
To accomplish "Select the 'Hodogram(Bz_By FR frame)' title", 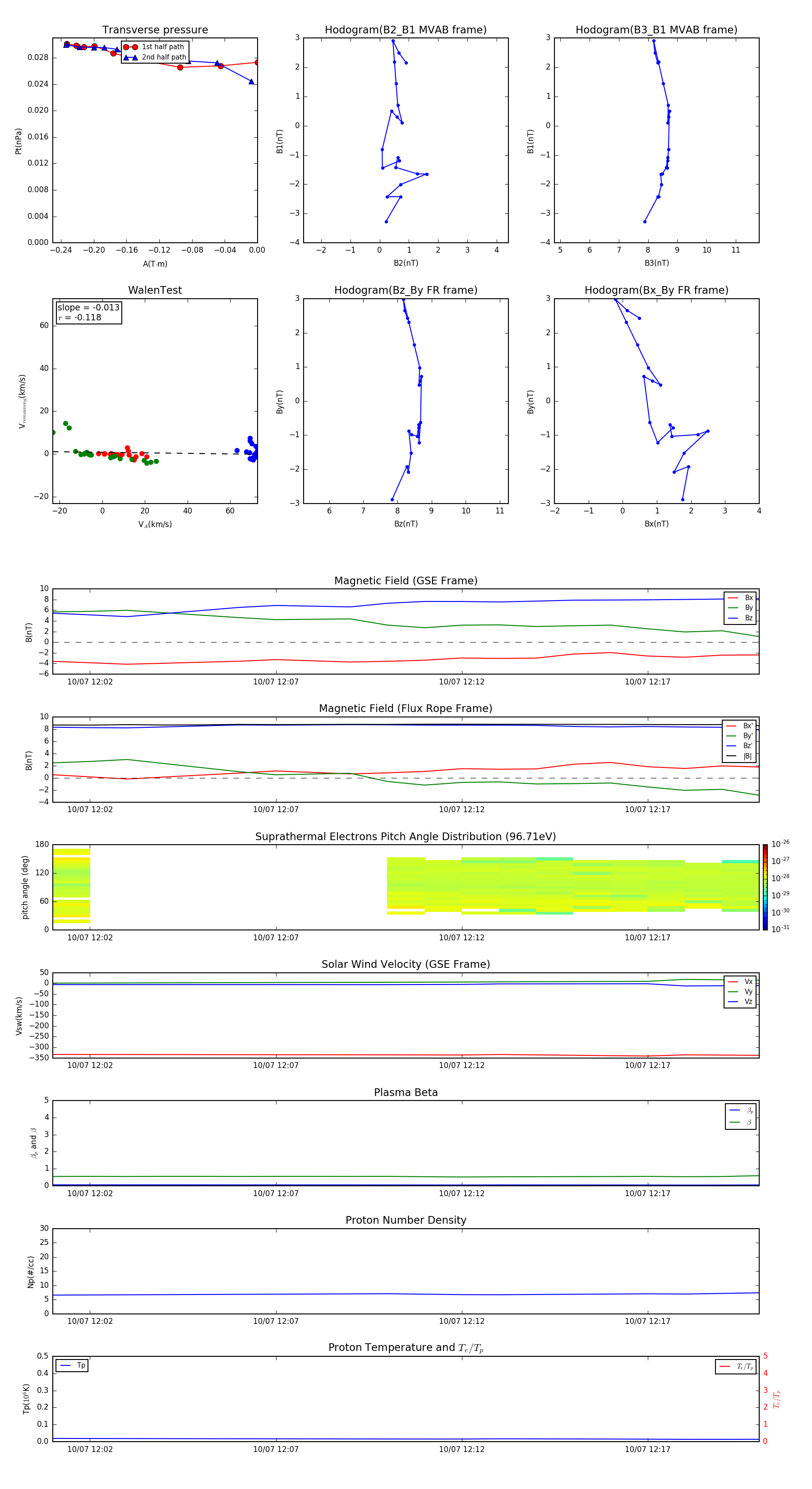I will [x=406, y=290].
